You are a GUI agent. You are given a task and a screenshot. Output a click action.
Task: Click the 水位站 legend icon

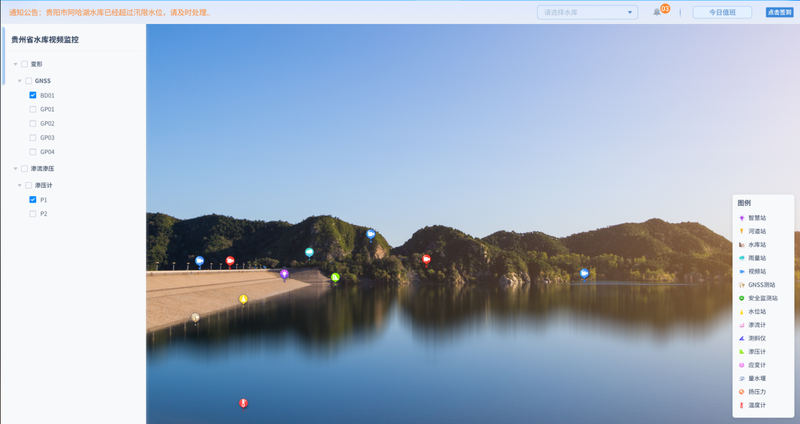click(742, 312)
